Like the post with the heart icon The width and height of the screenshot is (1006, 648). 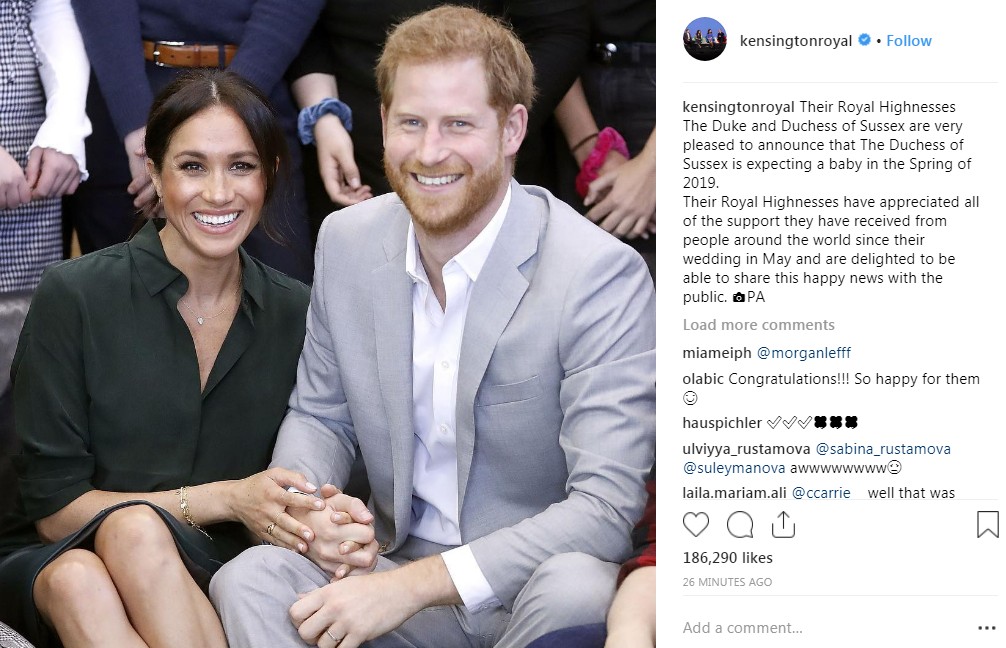point(695,525)
